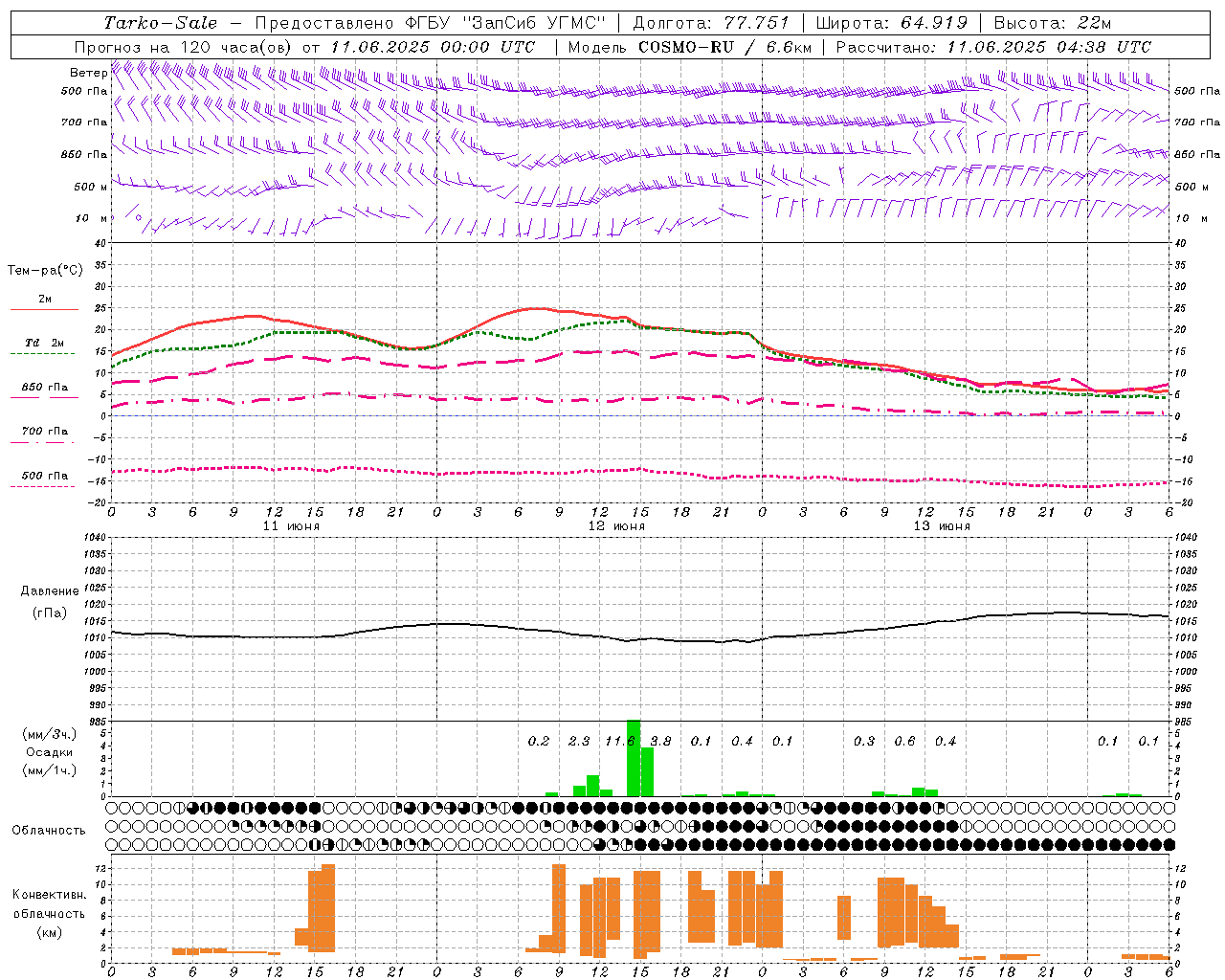
Task: Select the "Тем-ра(°C)" temperature label
Action: click(45, 271)
